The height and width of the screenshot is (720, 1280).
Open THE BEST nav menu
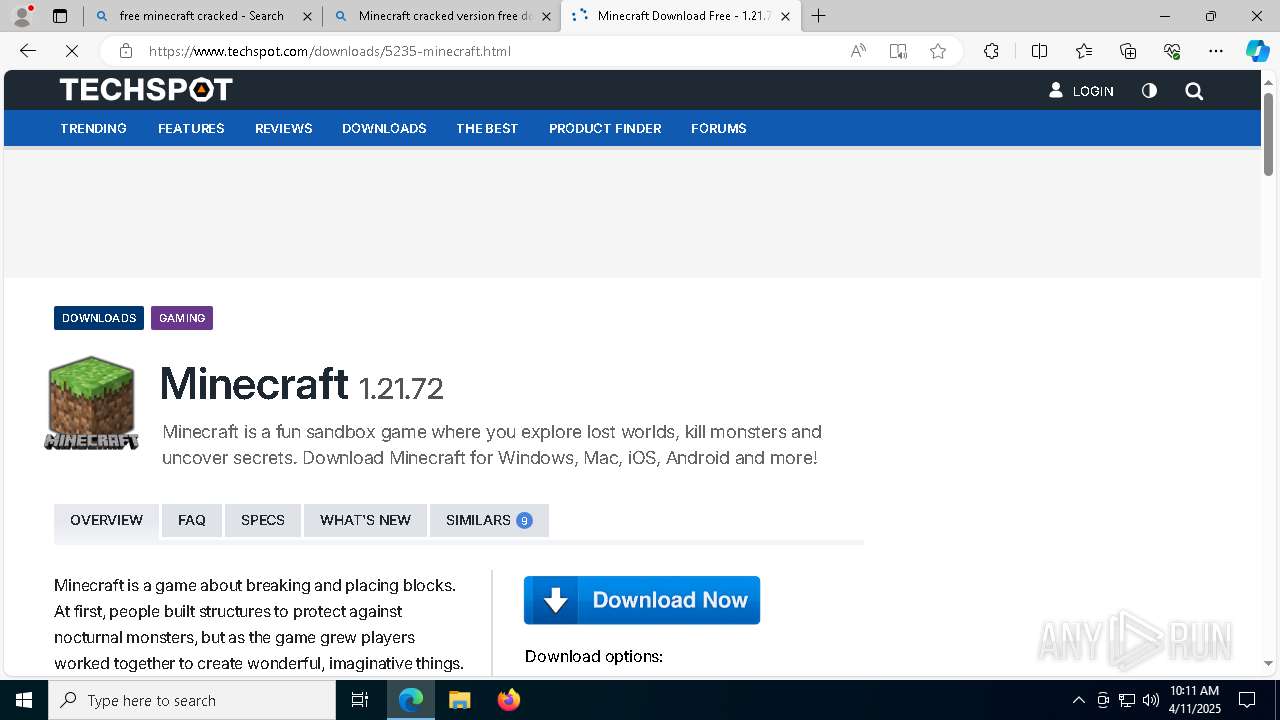point(487,128)
